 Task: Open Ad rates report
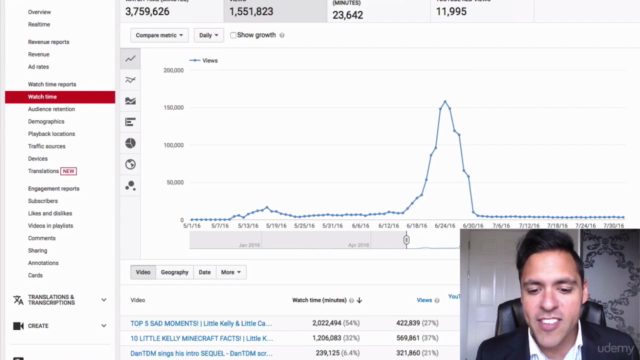(38, 67)
